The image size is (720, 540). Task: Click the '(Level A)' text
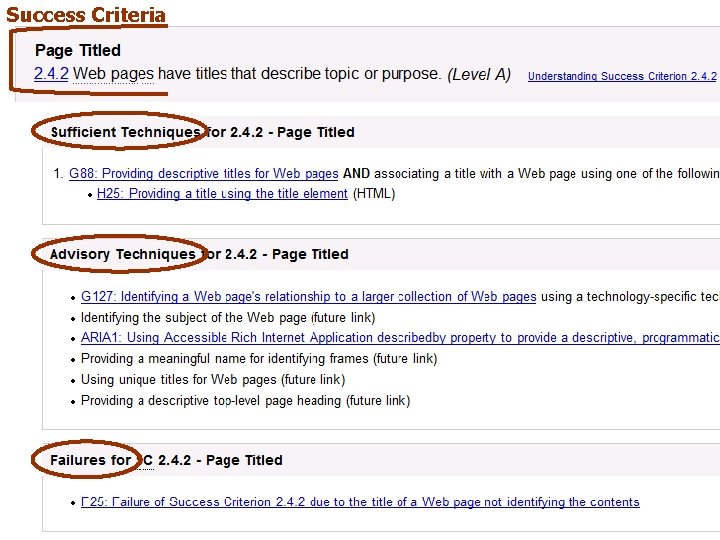[479, 74]
